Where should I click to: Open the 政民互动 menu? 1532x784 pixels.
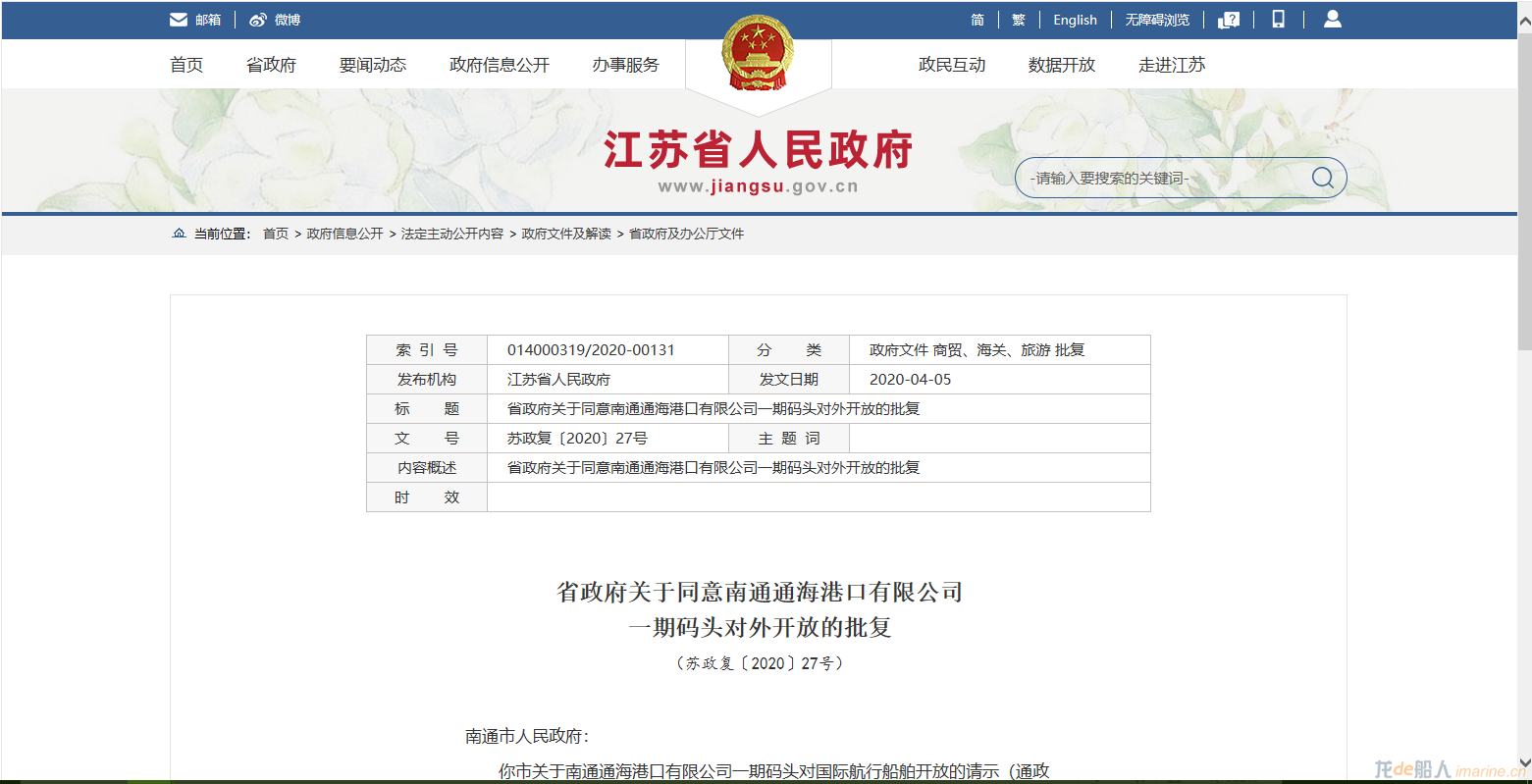click(952, 65)
